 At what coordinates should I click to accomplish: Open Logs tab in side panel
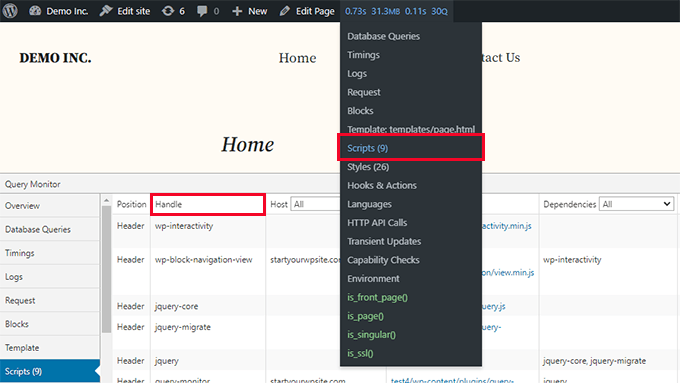[50, 276]
